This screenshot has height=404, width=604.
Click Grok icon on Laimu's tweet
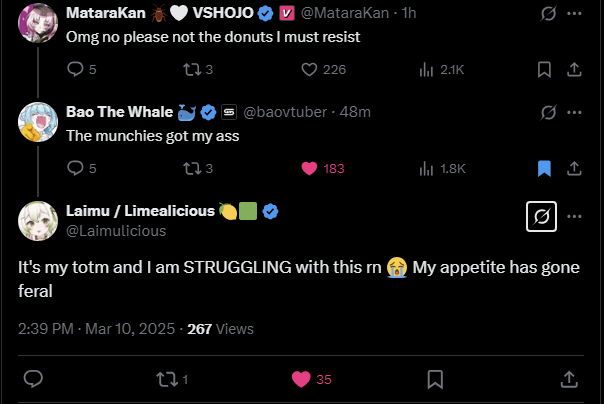[541, 217]
